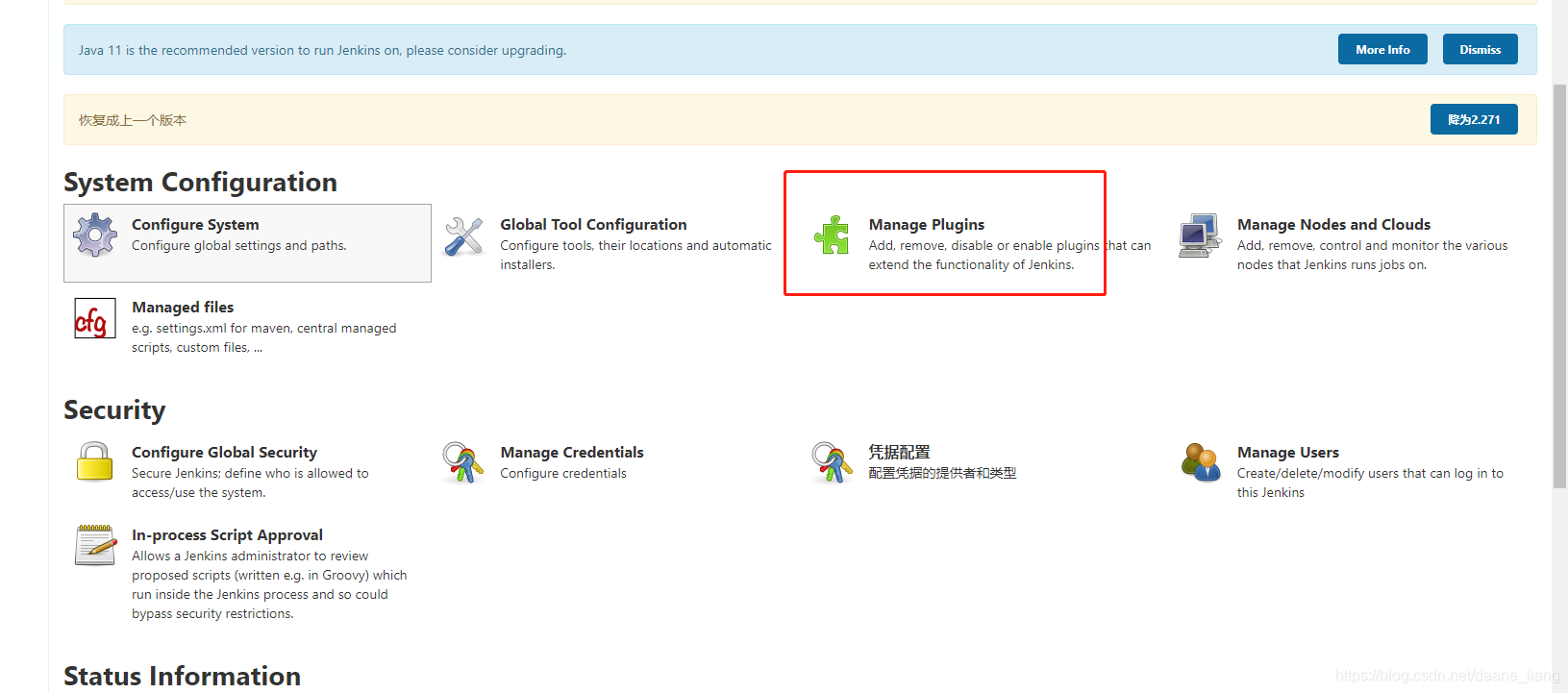Open the Manage Credentials link
Screen dimensions: 1568x693
tap(572, 452)
